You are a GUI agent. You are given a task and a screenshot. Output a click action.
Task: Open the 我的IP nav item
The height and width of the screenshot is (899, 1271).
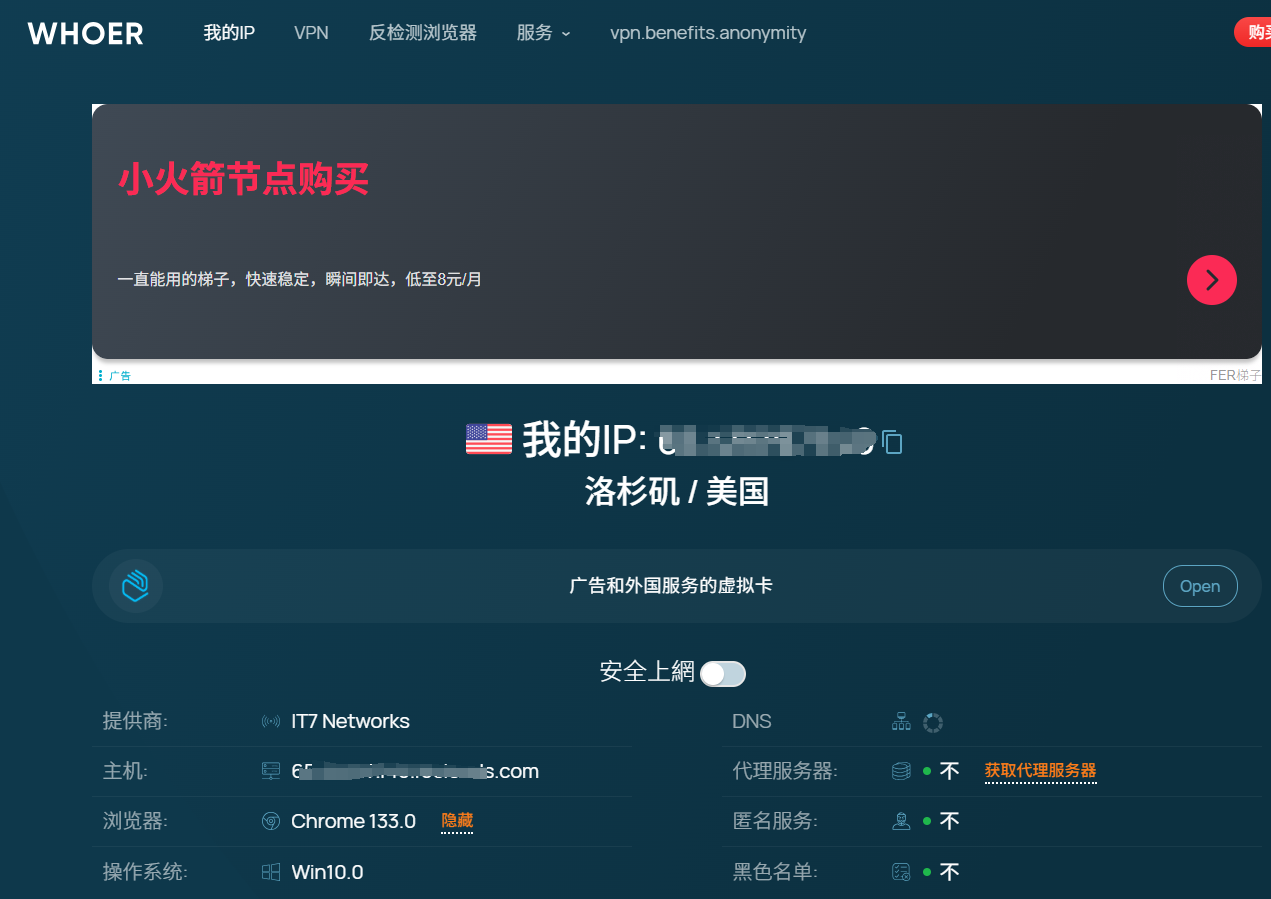229,33
